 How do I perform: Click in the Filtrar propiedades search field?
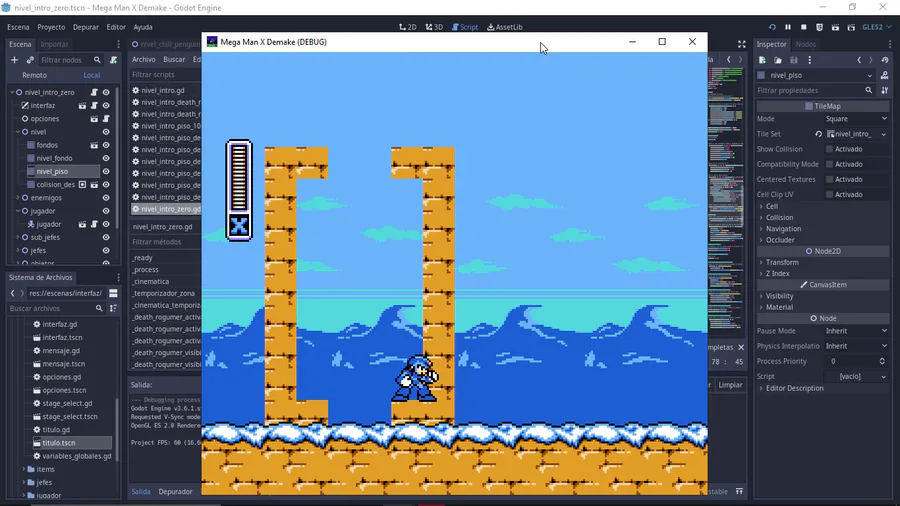tap(814, 91)
